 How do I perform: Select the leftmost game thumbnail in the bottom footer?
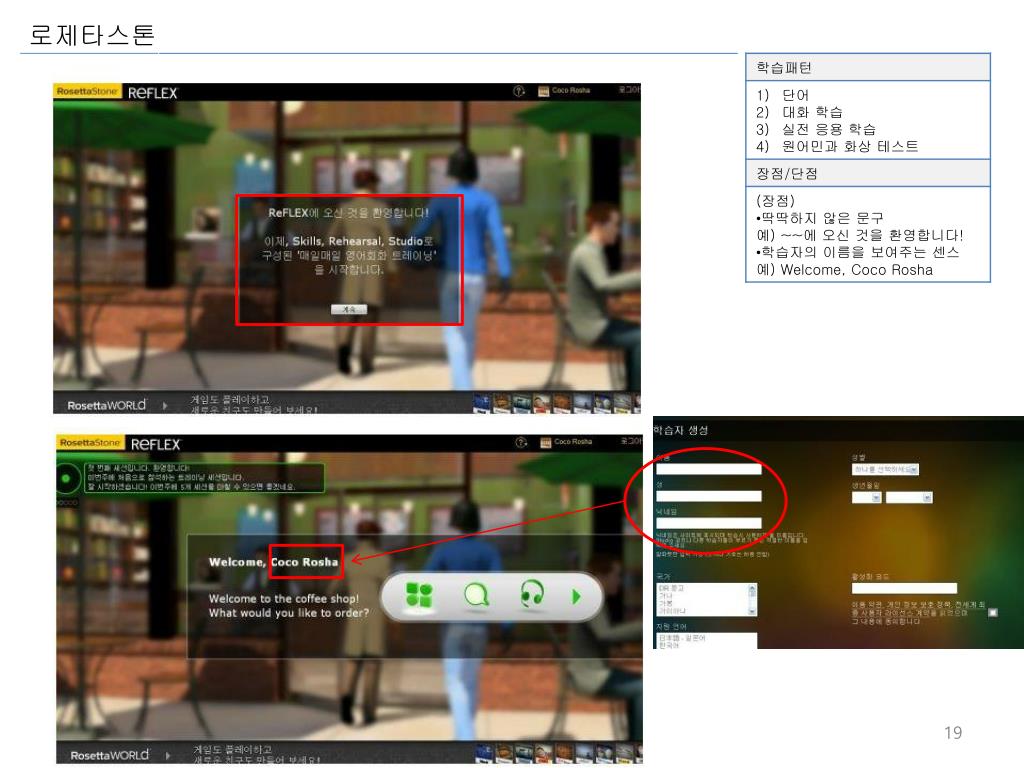point(484,753)
